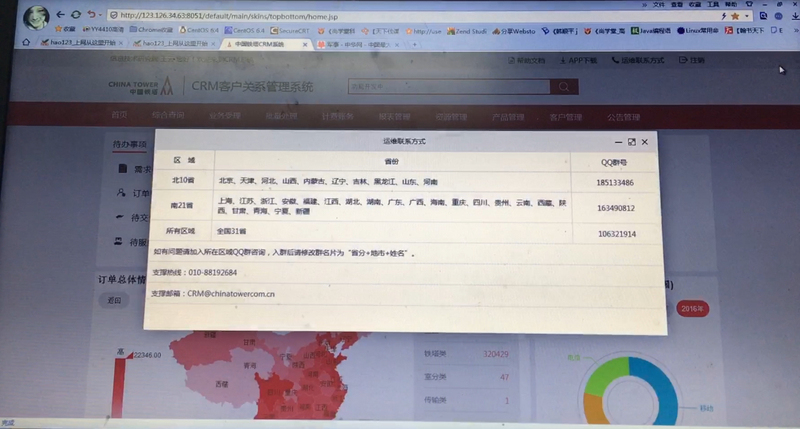This screenshot has width=800, height=429.
Task: Open the Linux常用 bookmark
Action: [697, 31]
